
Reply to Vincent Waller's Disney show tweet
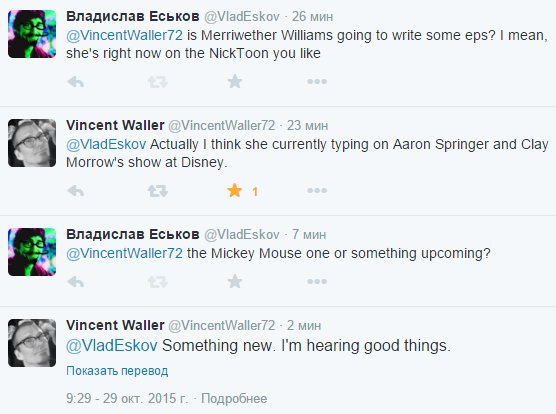click(76, 191)
